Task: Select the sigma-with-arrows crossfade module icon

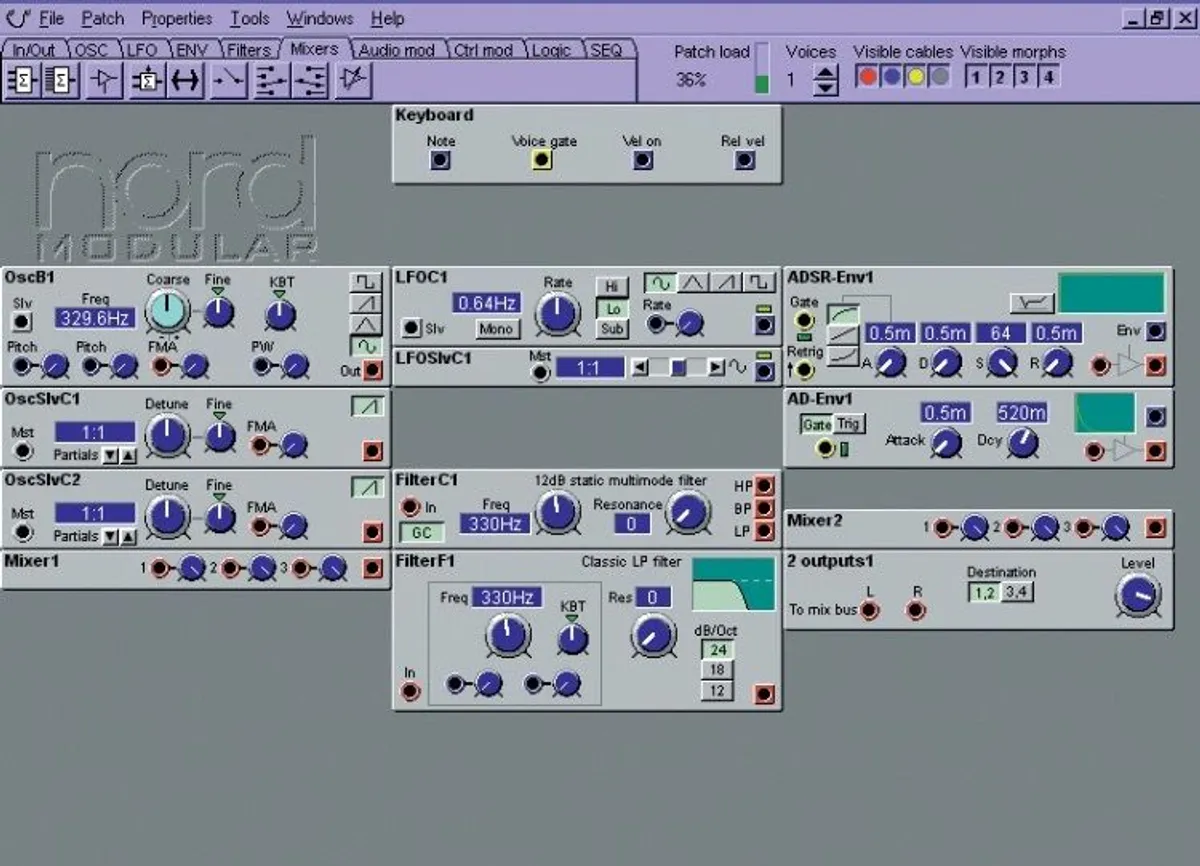Action: pos(146,80)
